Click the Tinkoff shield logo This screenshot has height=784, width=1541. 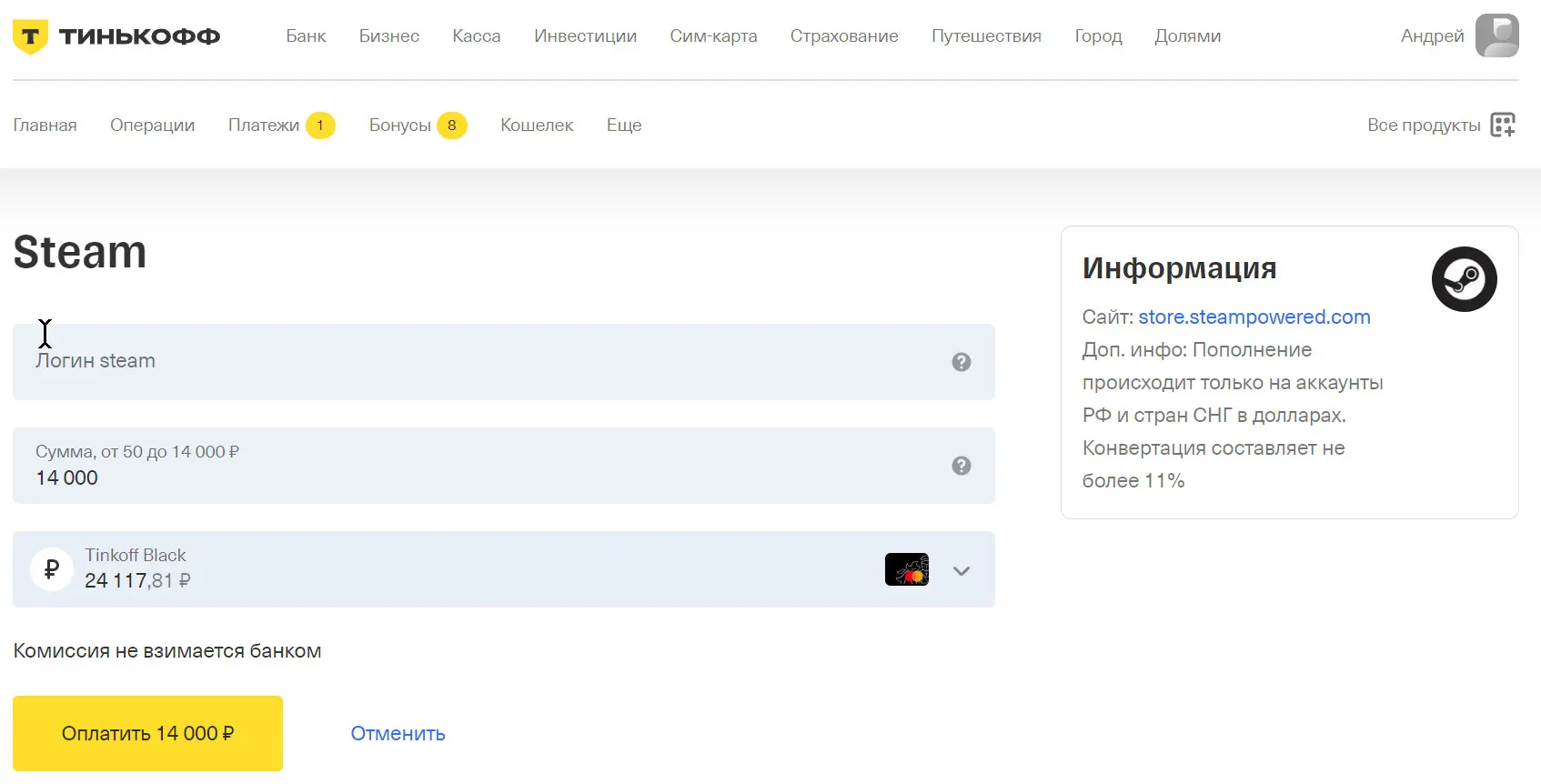30,36
